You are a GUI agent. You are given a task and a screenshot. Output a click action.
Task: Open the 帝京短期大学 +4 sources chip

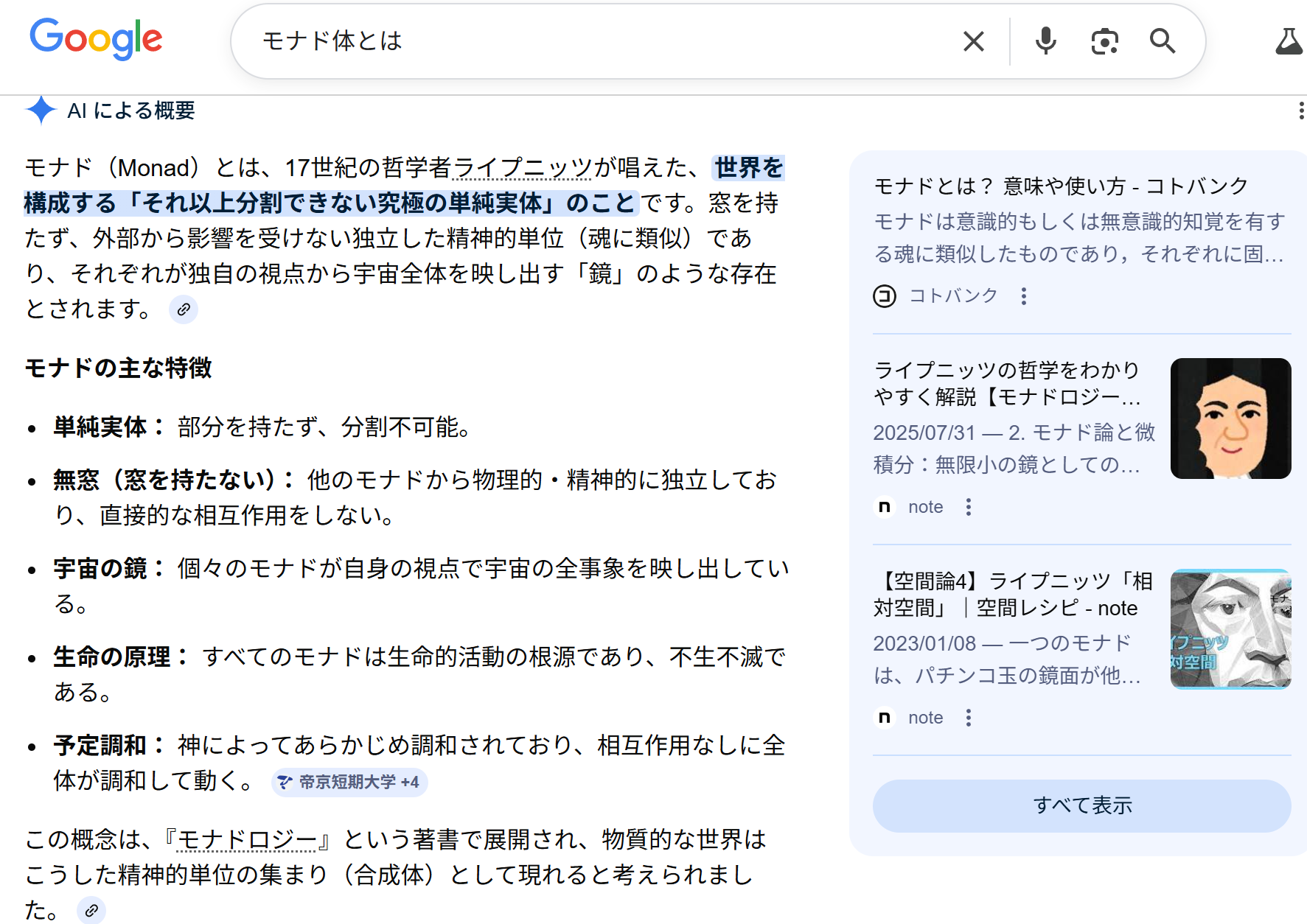tap(349, 782)
